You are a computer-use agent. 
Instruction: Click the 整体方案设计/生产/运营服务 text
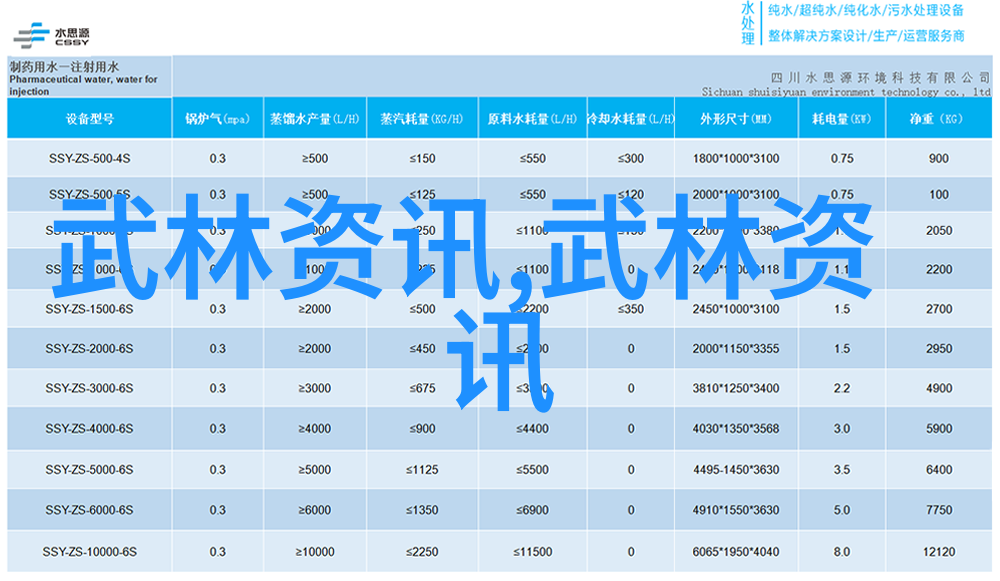(x=865, y=36)
